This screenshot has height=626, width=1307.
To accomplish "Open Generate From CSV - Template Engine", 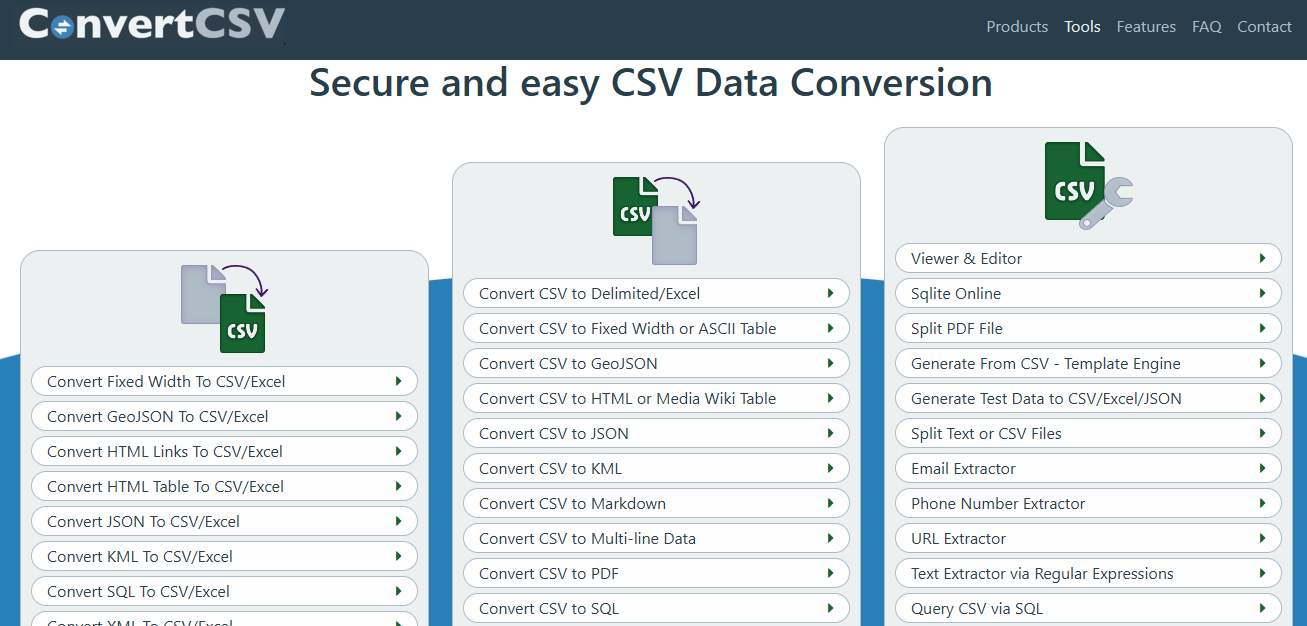I will pyautogui.click(x=1088, y=363).
